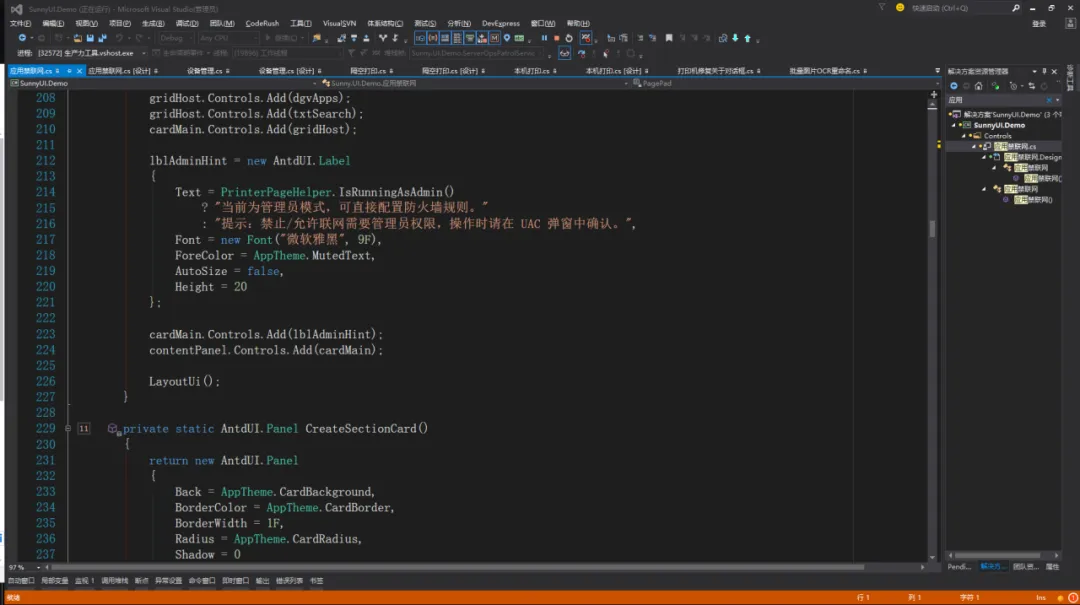Restart the debug session with the circular arrow

(x=569, y=38)
